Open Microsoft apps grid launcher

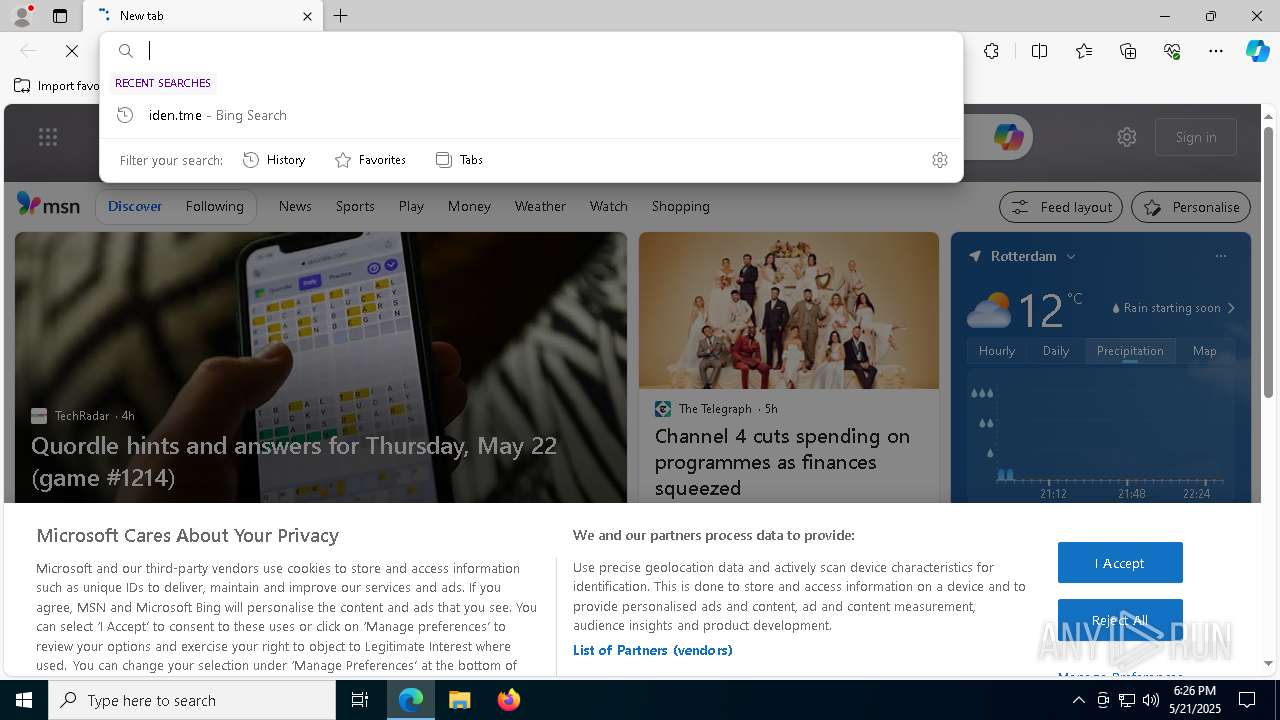[x=48, y=137]
